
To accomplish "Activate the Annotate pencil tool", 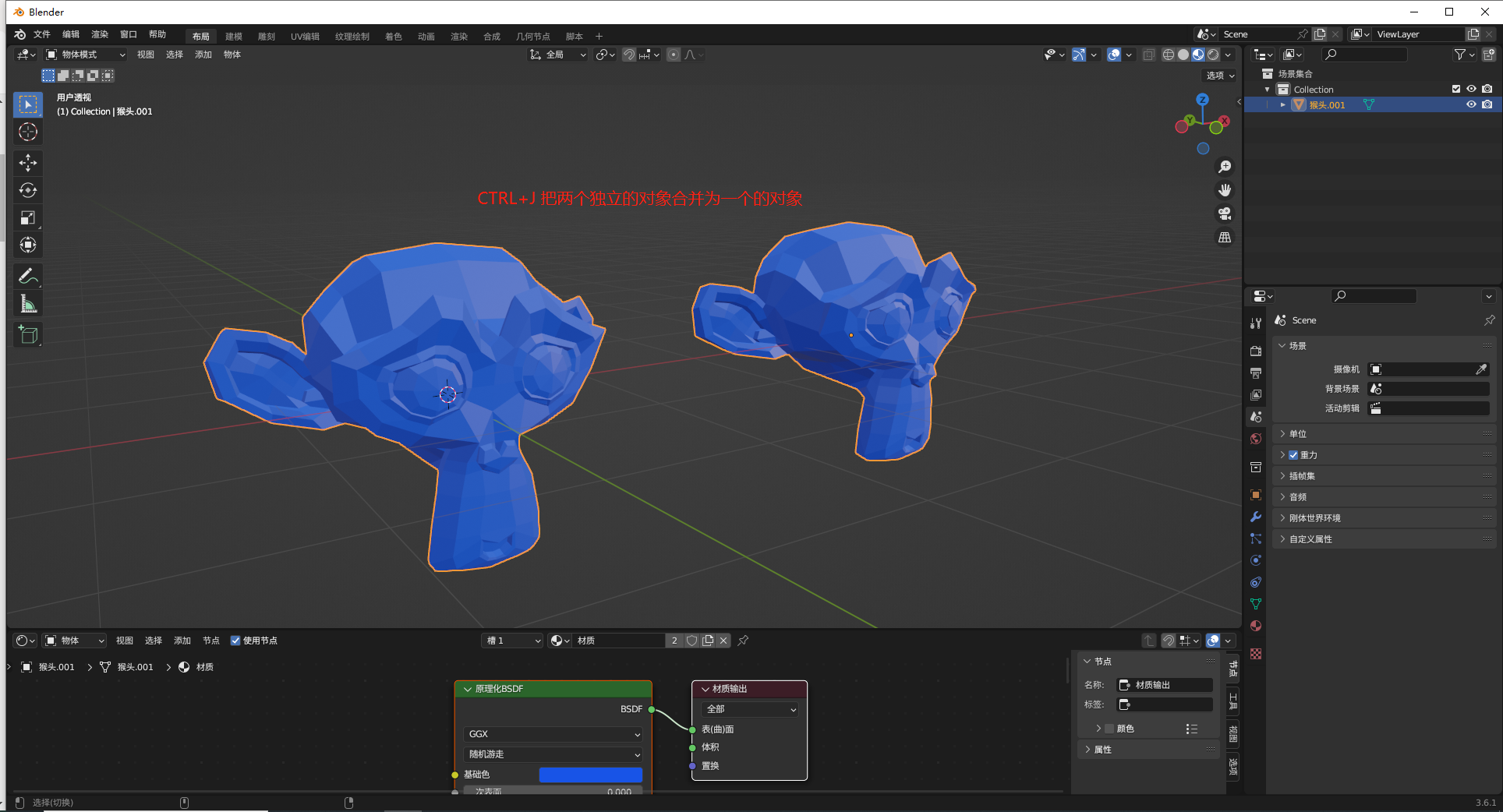I will 28,276.
